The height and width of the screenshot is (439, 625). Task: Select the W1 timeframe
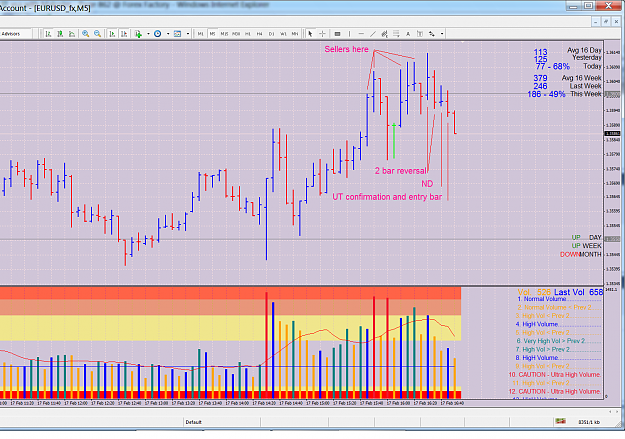[283, 34]
